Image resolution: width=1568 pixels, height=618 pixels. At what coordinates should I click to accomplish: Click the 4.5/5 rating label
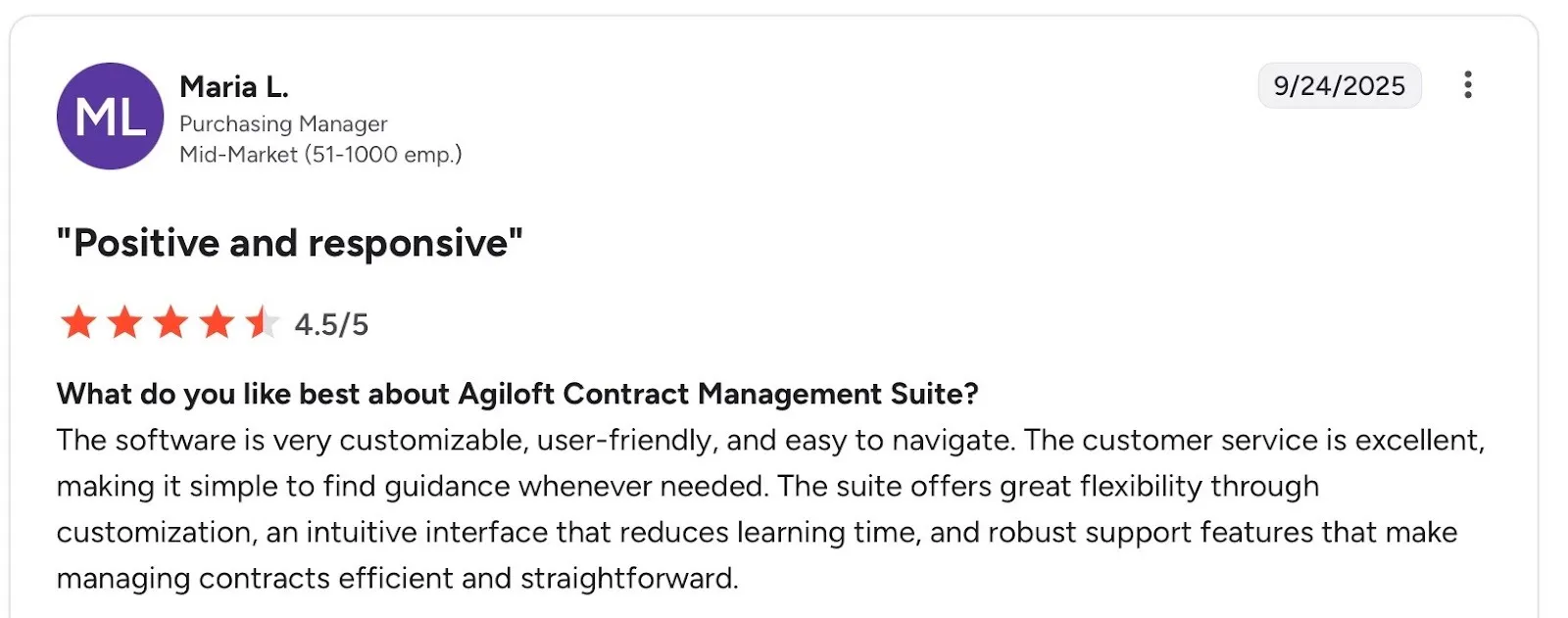[331, 323]
